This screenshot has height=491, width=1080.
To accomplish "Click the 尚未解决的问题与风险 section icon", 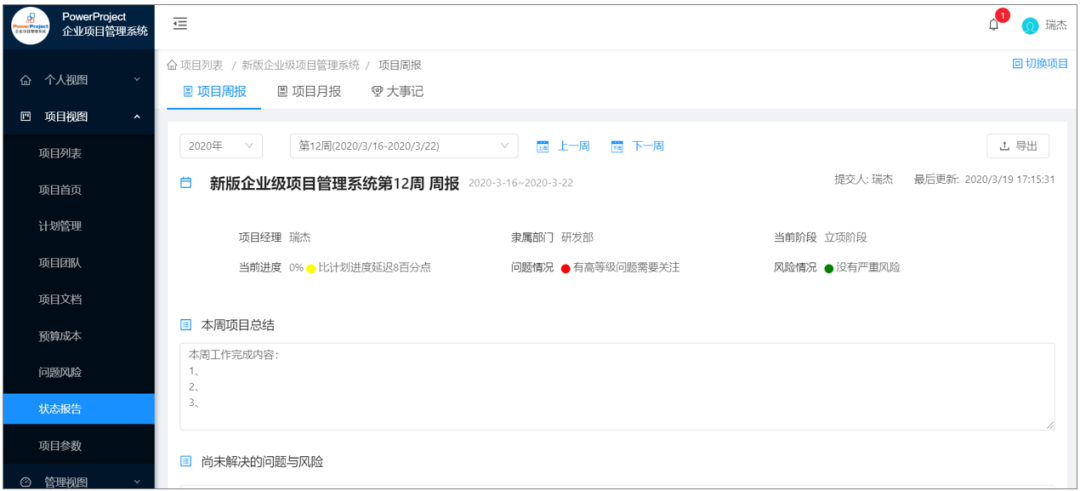I will tap(185, 461).
